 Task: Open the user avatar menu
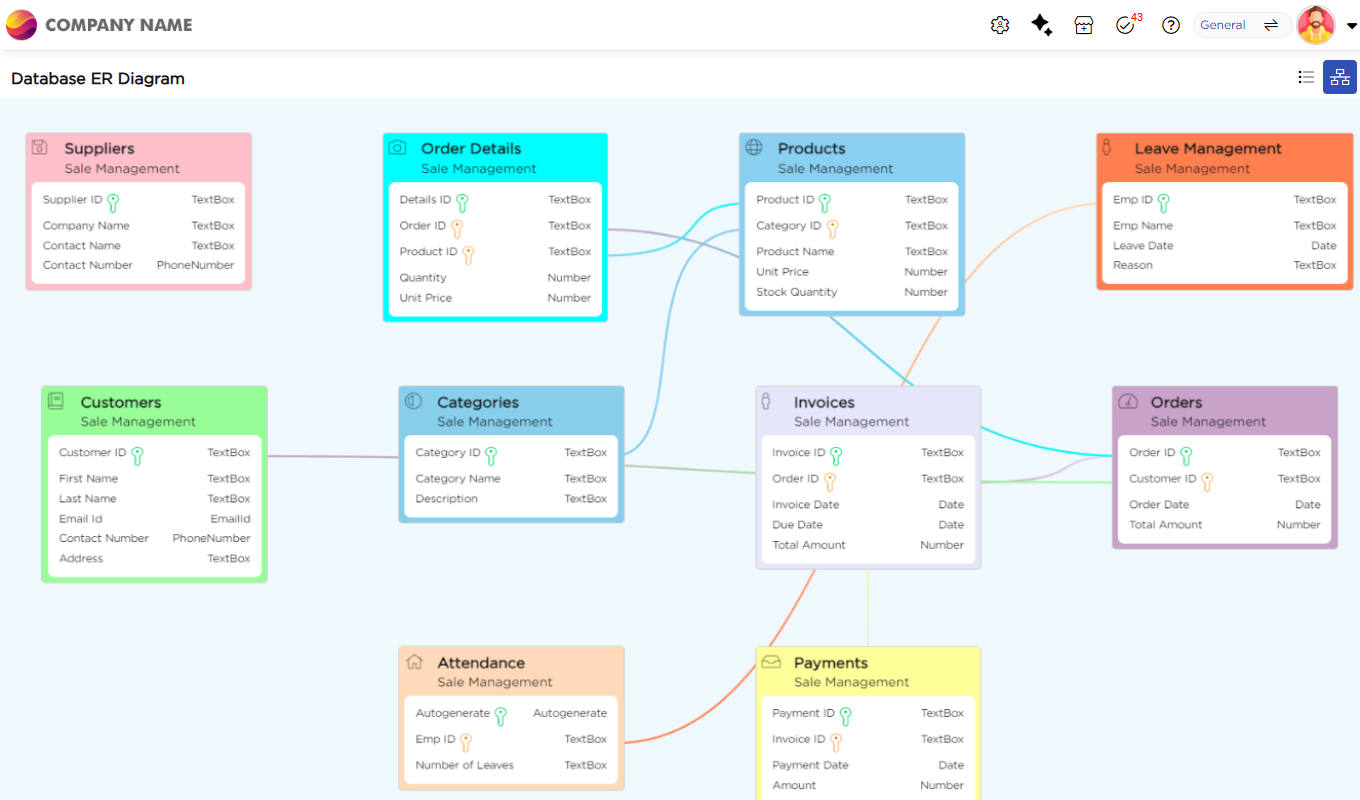[1315, 25]
